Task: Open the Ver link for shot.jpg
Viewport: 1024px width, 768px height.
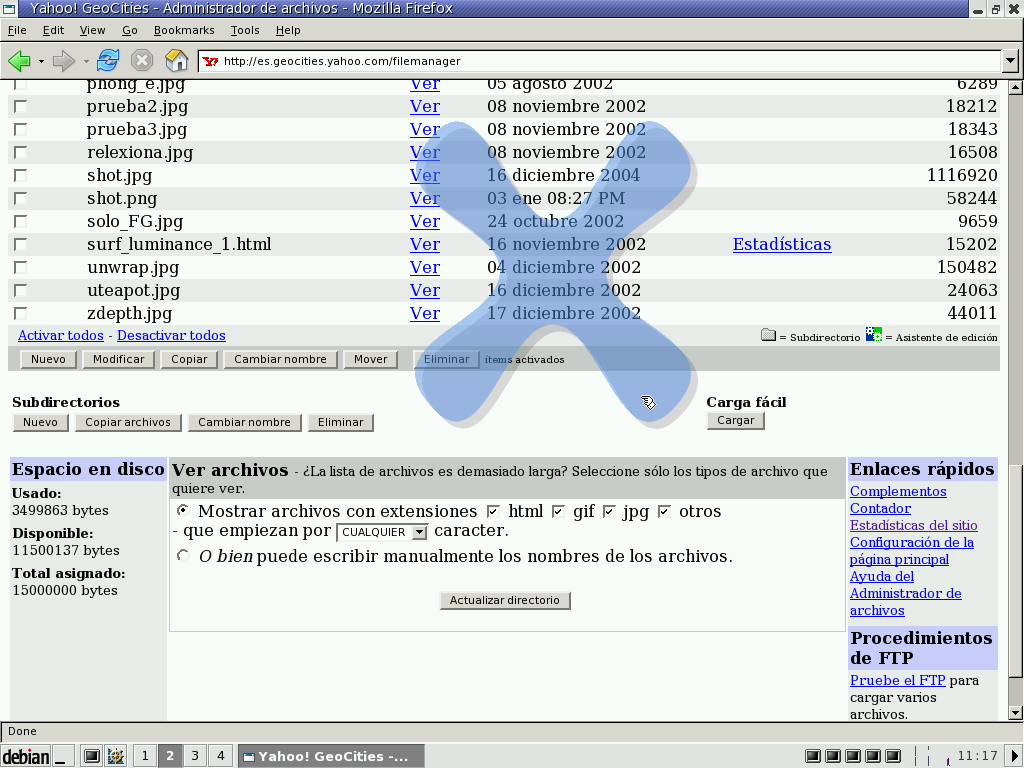Action: (x=424, y=175)
